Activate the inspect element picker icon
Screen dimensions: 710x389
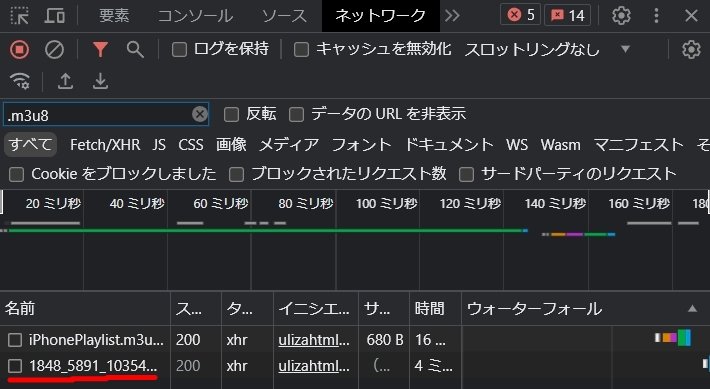(x=19, y=16)
